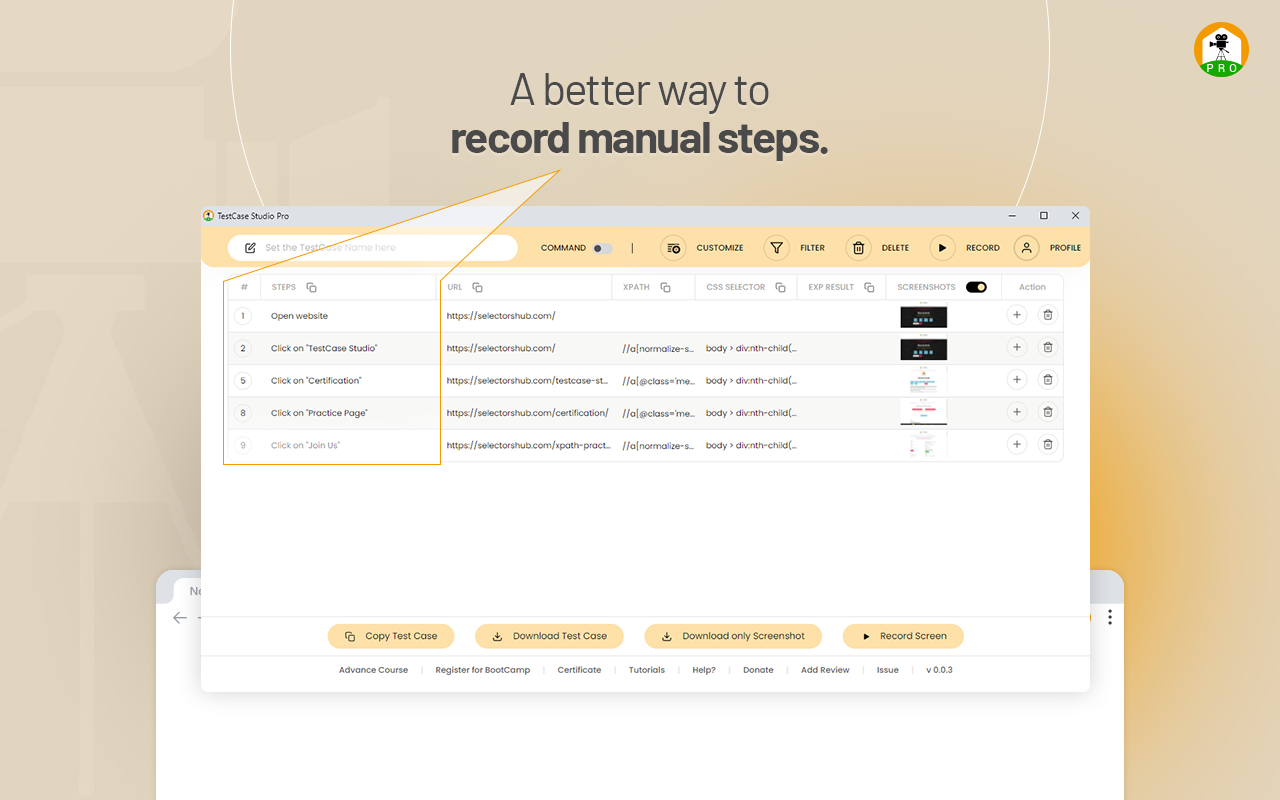The width and height of the screenshot is (1280, 800).
Task: Open the Profile account icon
Action: 1026,248
